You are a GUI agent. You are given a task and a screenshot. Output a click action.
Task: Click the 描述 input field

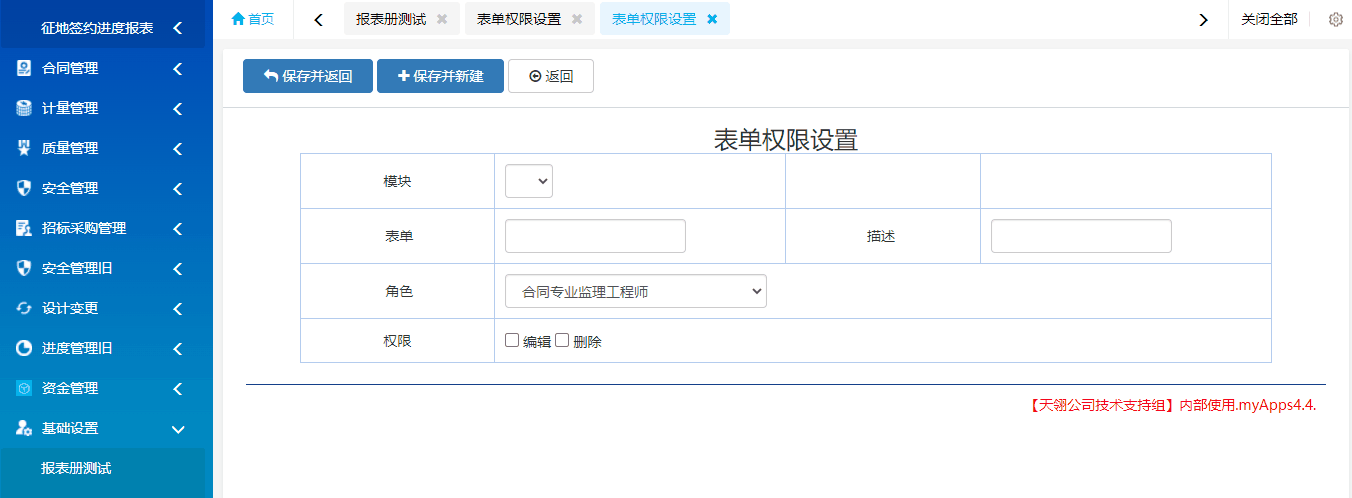[1080, 236]
